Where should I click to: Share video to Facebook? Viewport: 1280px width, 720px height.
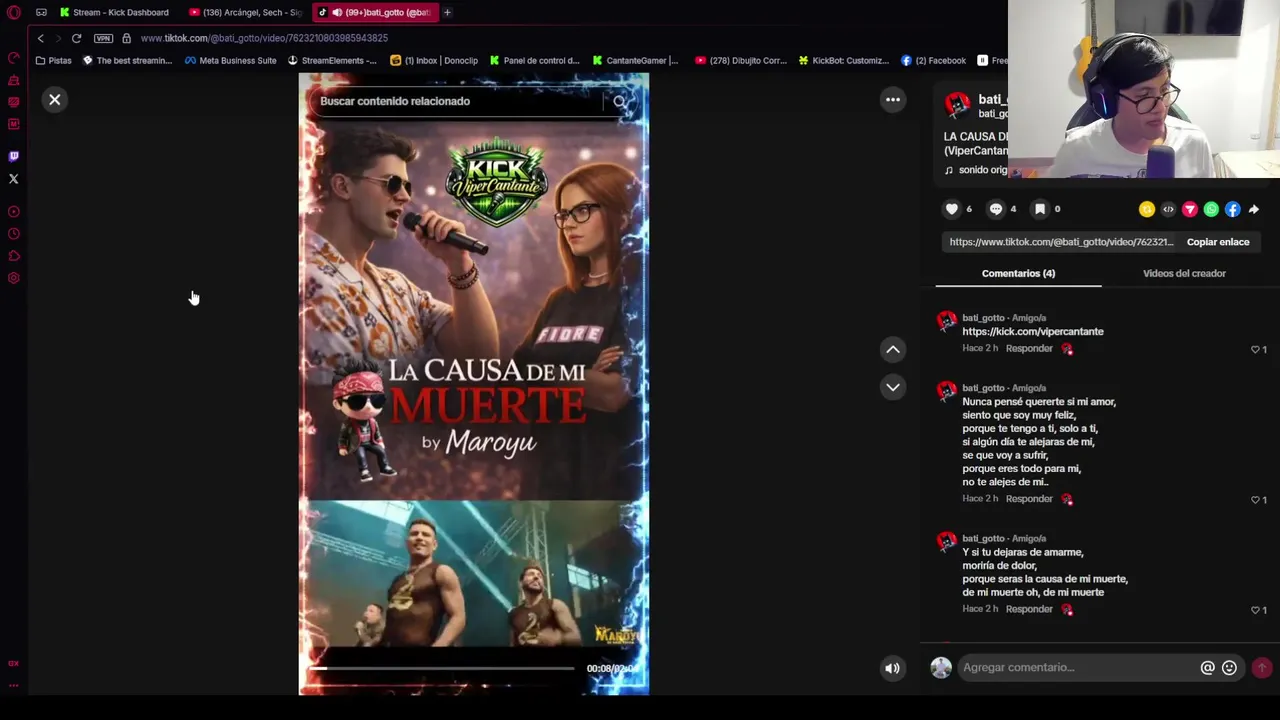click(x=1233, y=209)
